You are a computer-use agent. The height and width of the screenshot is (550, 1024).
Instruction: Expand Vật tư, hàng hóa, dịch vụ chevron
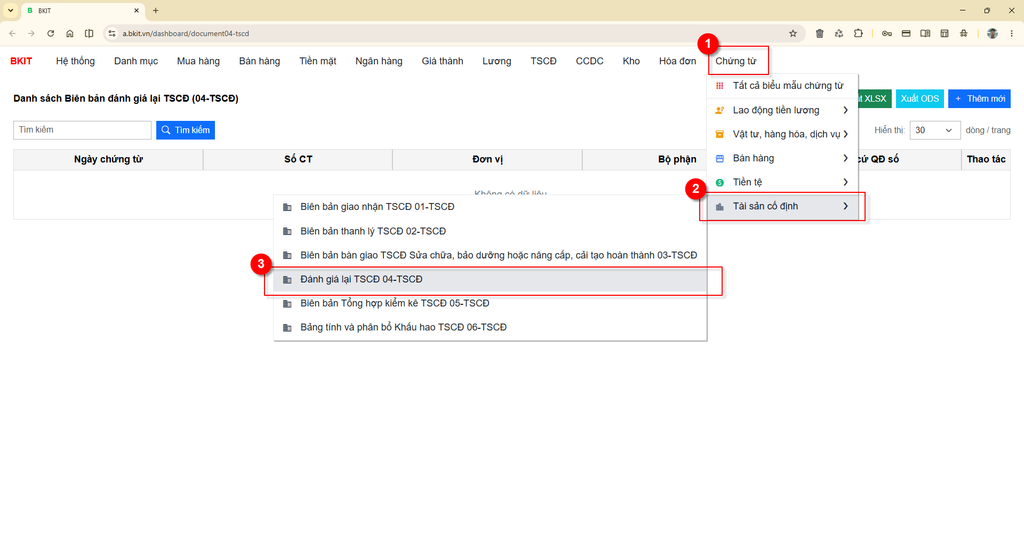pyautogui.click(x=845, y=134)
